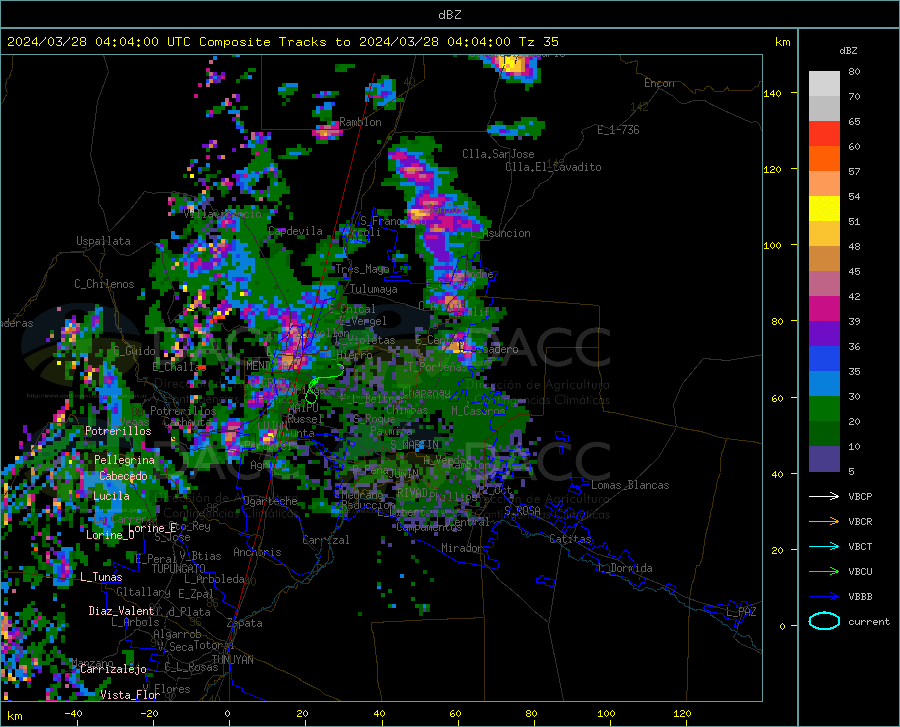Click the Tulumaya map label
Image resolution: width=900 pixels, height=727 pixels.
point(373,289)
